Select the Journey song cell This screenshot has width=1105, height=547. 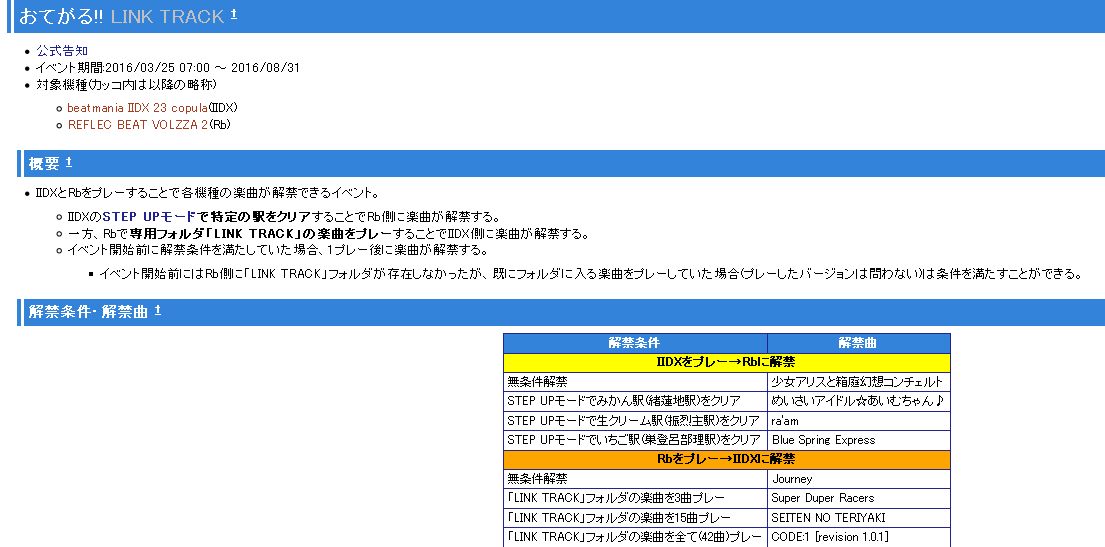[859, 479]
